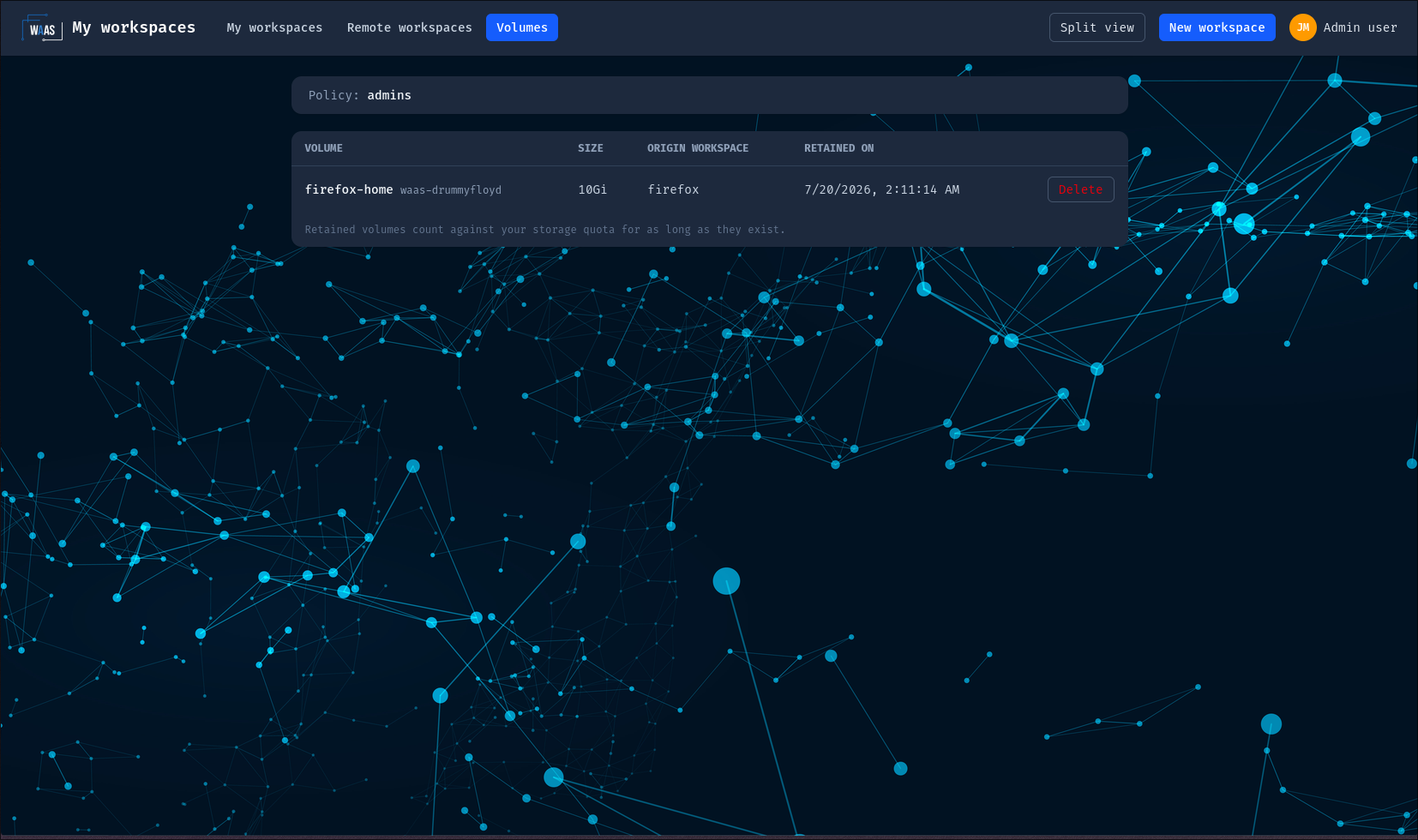Click the 10Gi size value
Viewport: 1418px width, 840px height.
click(592, 189)
